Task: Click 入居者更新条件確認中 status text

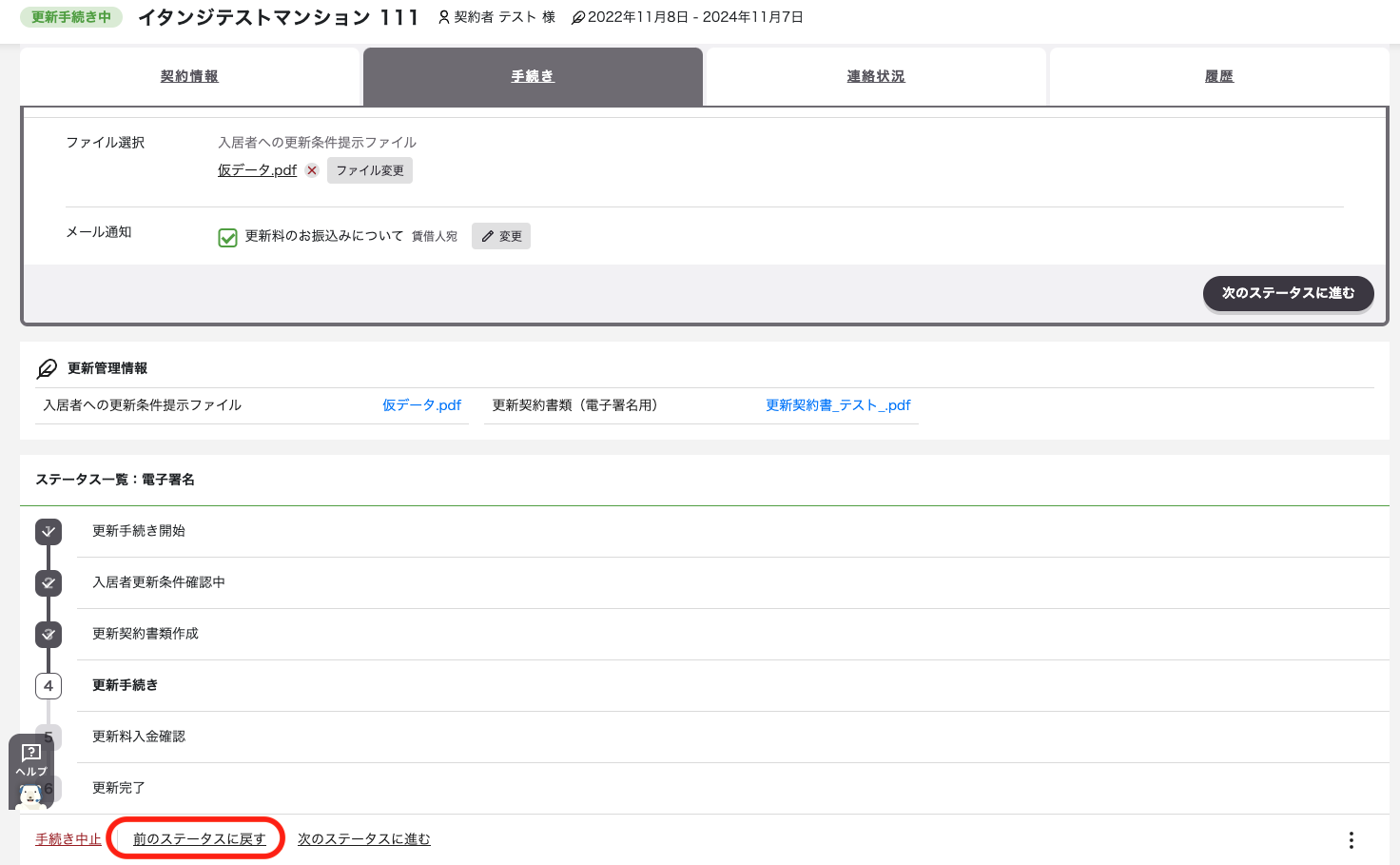Action: pos(159,582)
